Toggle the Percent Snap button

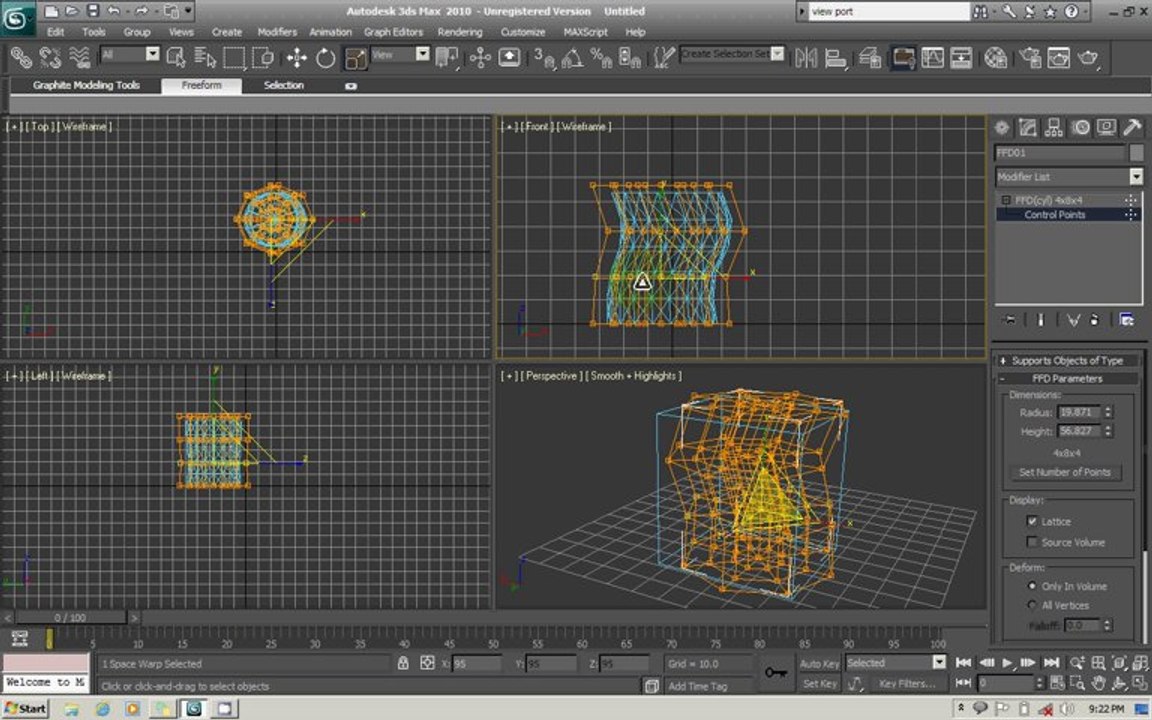tap(601, 57)
